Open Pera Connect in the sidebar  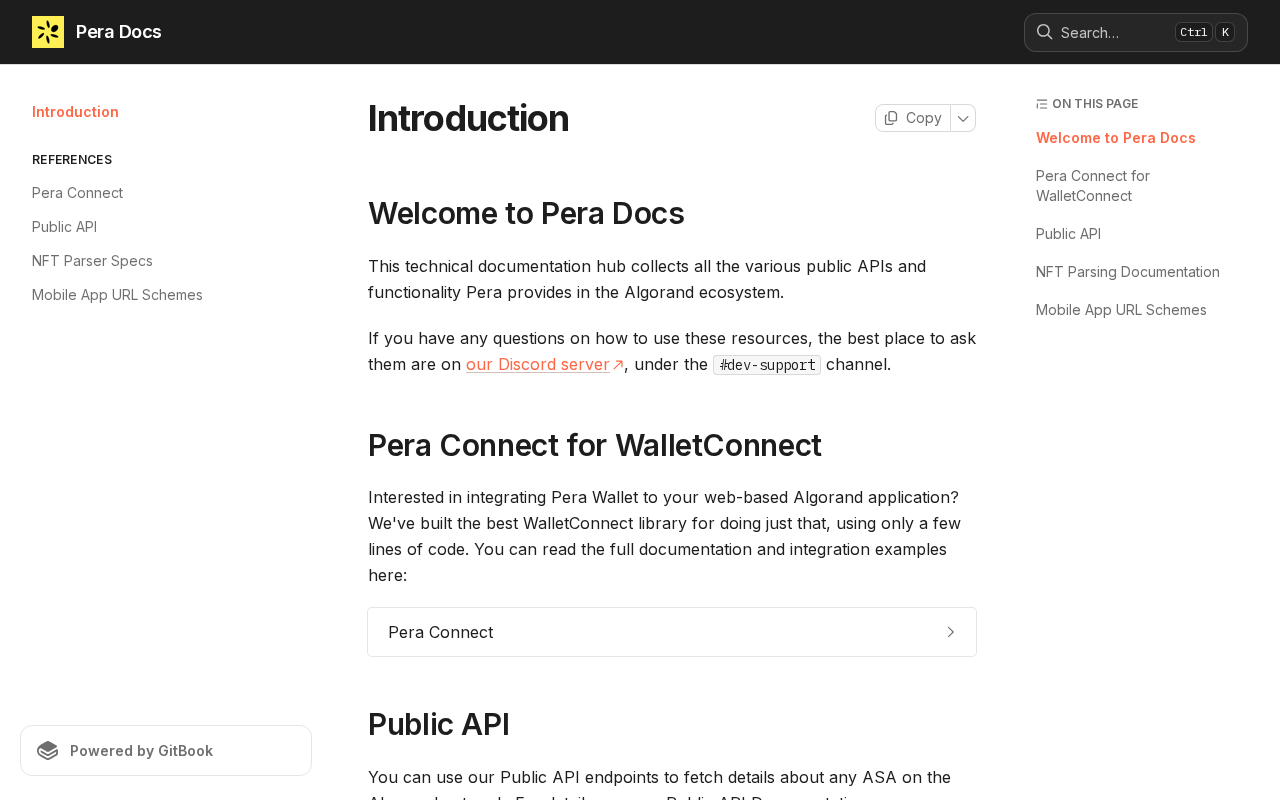tap(77, 193)
